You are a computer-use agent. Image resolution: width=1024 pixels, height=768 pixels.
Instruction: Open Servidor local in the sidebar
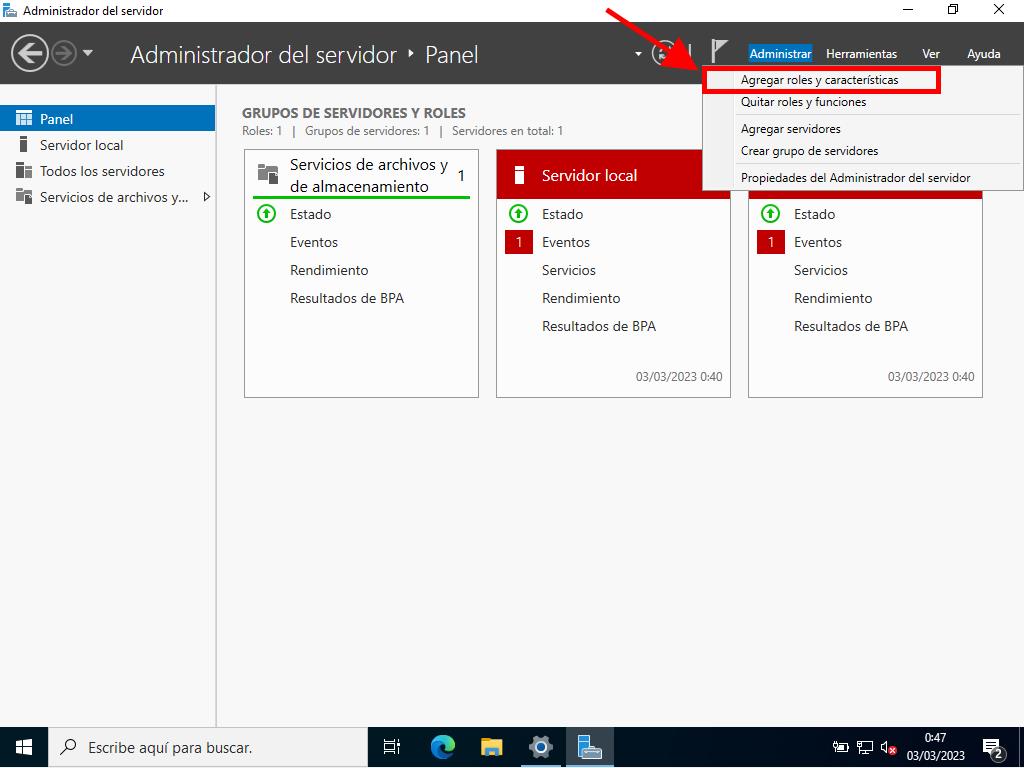(x=81, y=145)
